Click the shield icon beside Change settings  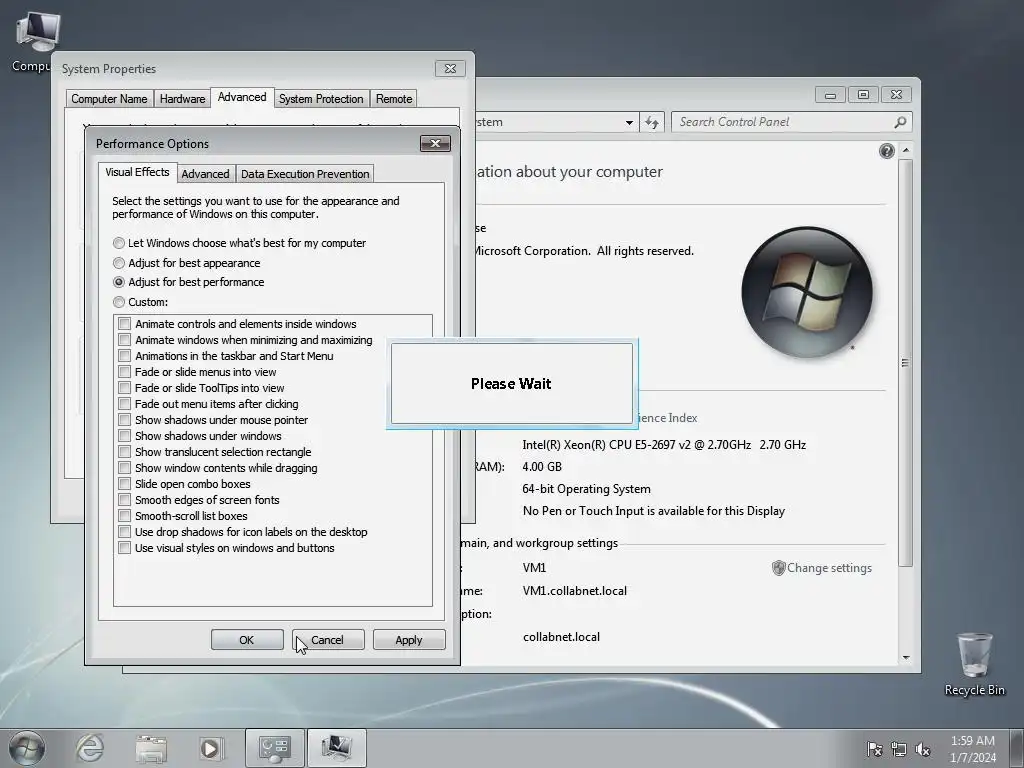778,568
